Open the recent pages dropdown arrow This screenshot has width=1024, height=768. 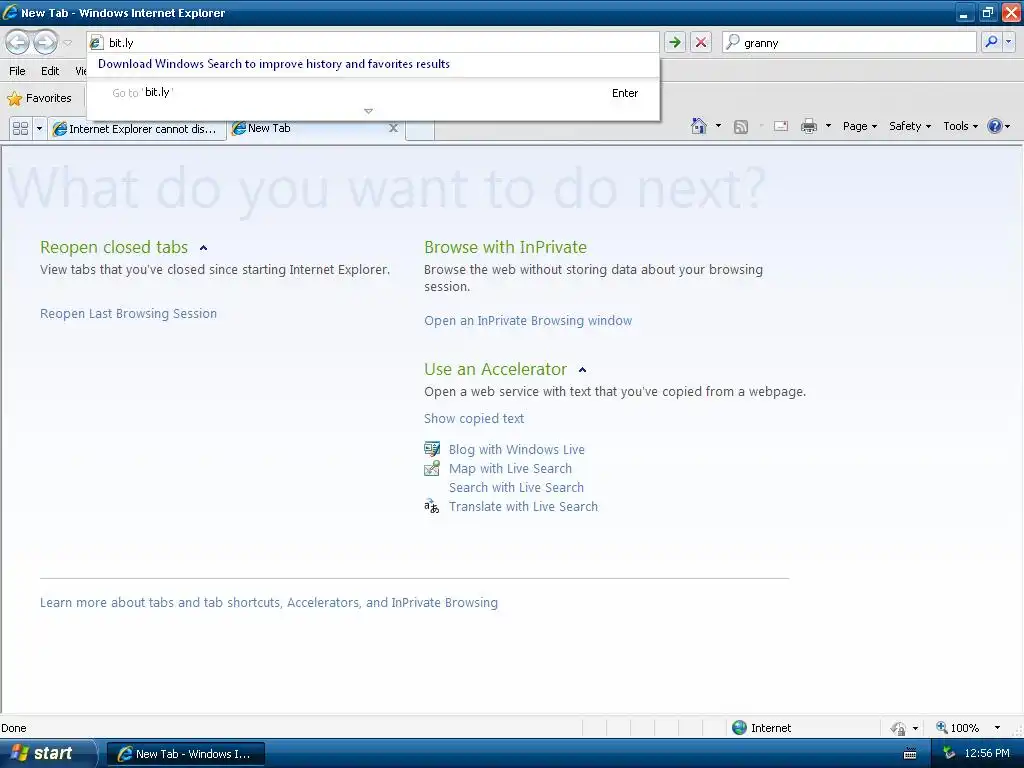(67, 43)
